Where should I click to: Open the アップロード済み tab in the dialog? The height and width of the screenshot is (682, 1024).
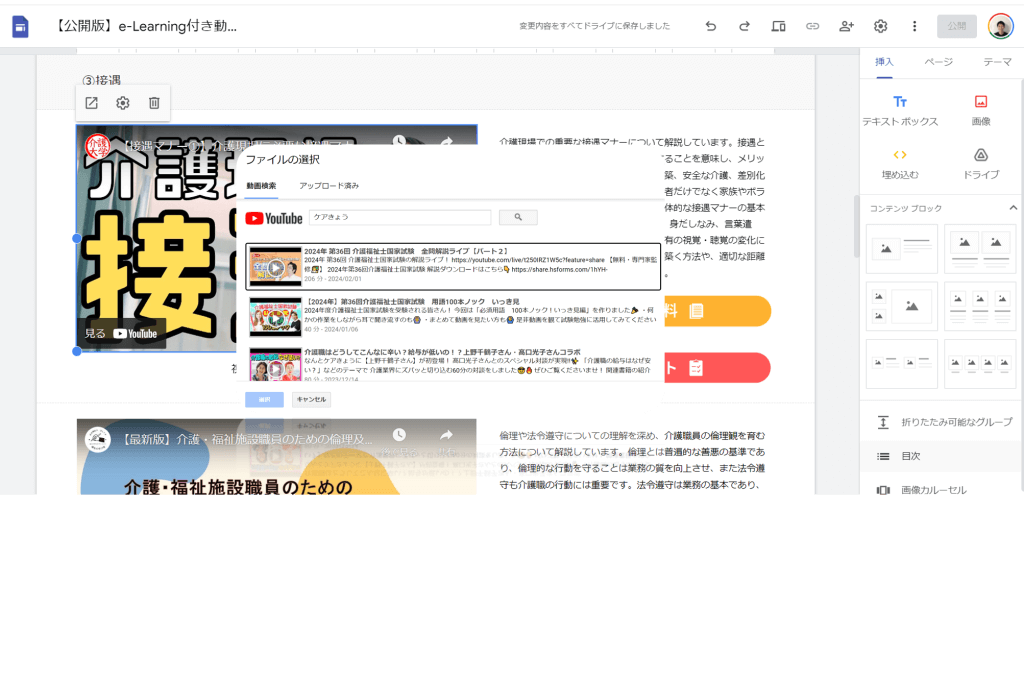tap(328, 186)
